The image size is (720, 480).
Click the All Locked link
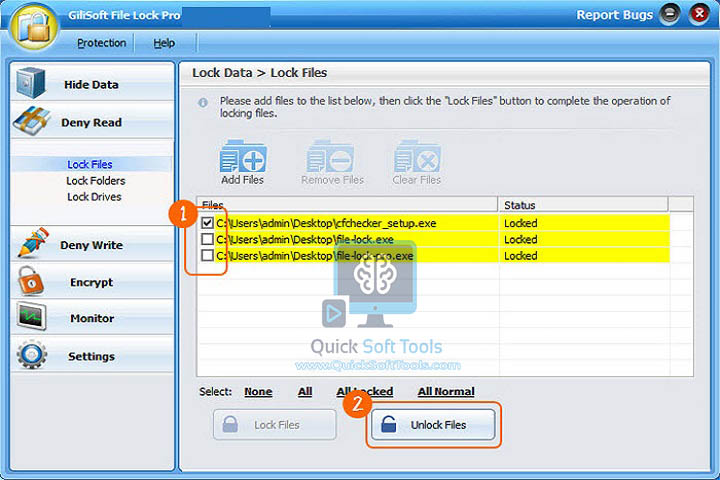pyautogui.click(x=365, y=391)
